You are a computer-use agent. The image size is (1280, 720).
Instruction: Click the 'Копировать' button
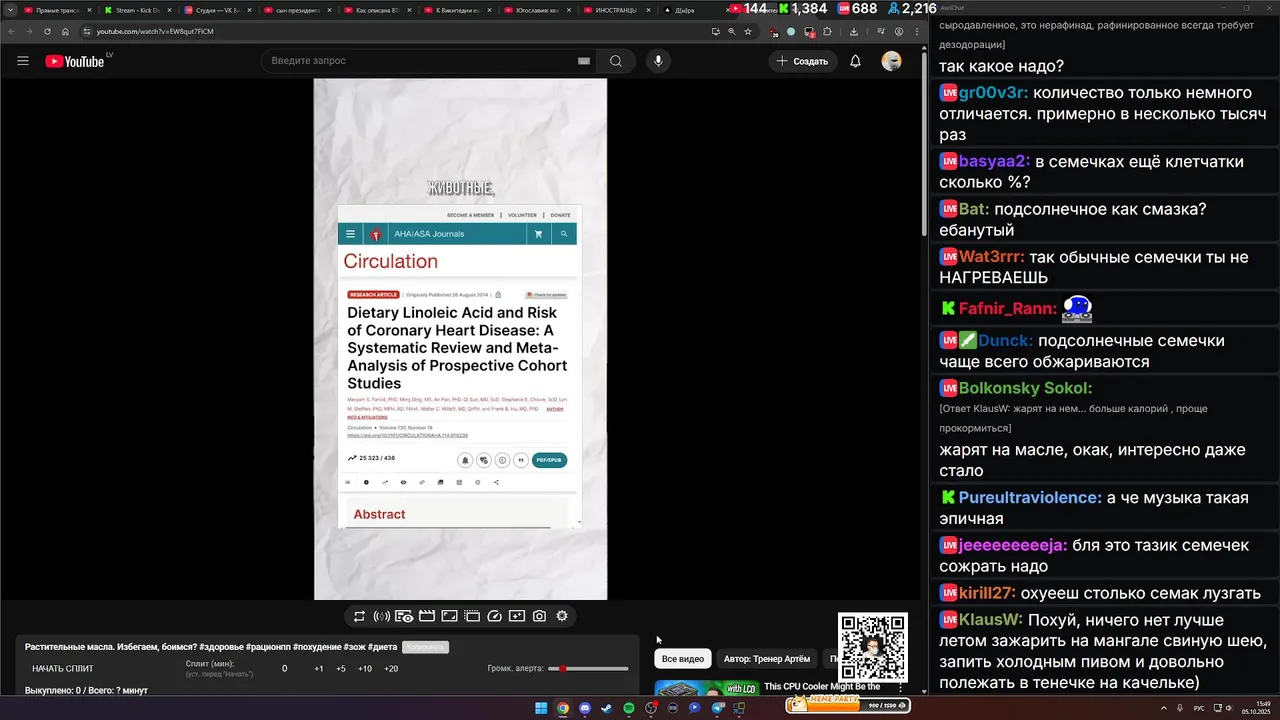point(425,647)
